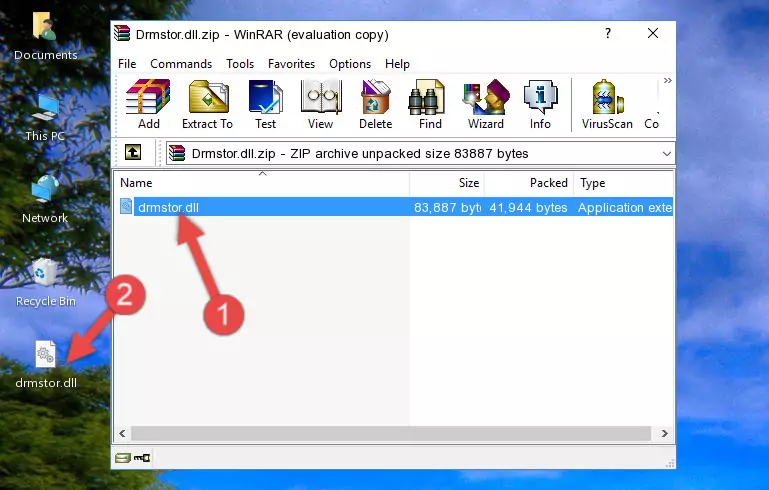Click the Delete toolbar icon
Viewport: 769px width, 490px height.
point(375,104)
